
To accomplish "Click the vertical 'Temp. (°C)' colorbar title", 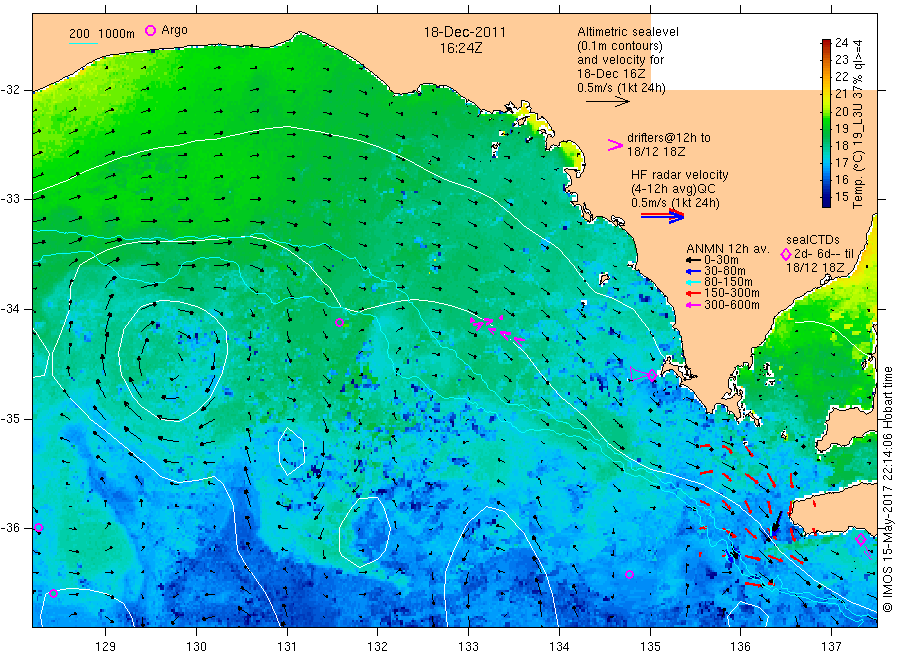I will [858, 178].
